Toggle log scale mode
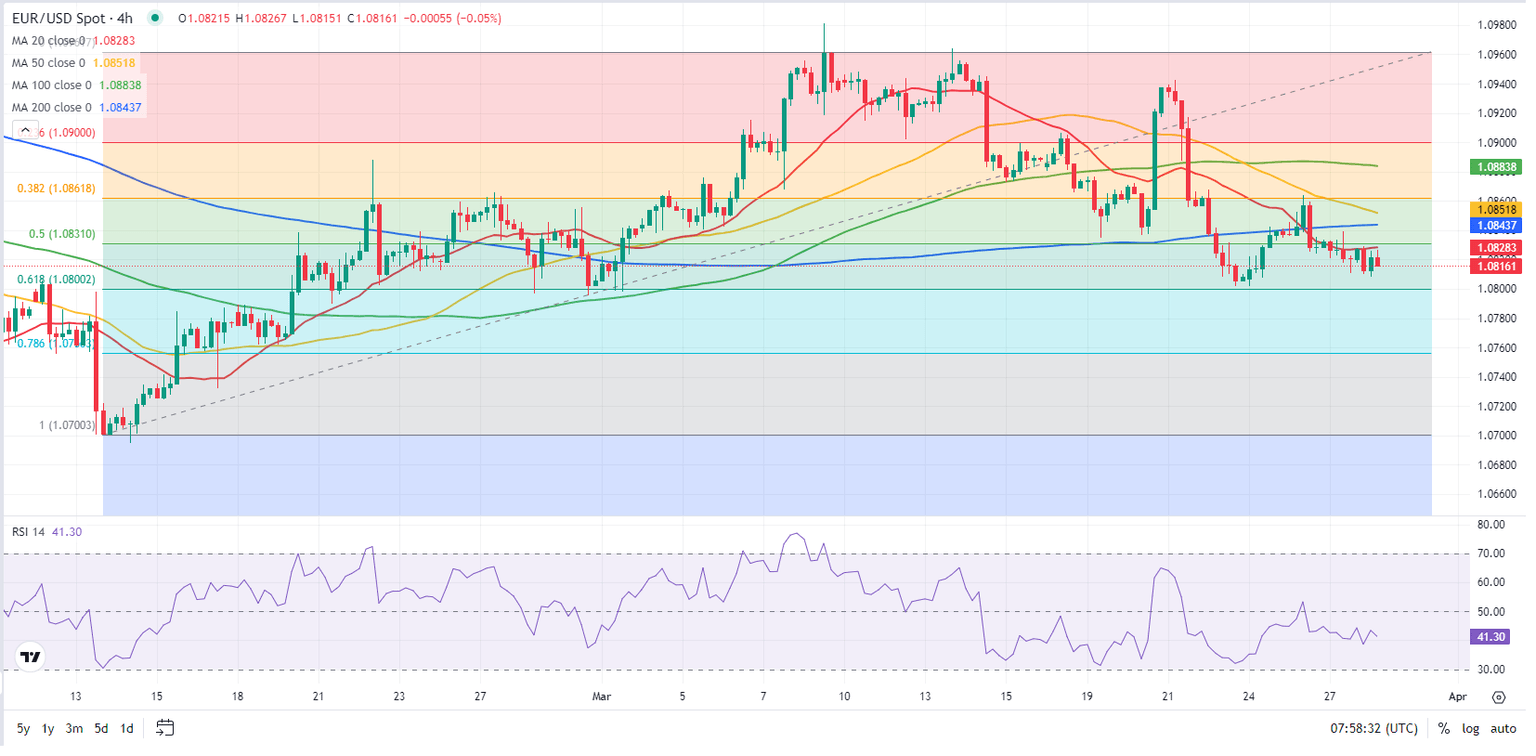Screen dimensions: 1536x756 1469,728
